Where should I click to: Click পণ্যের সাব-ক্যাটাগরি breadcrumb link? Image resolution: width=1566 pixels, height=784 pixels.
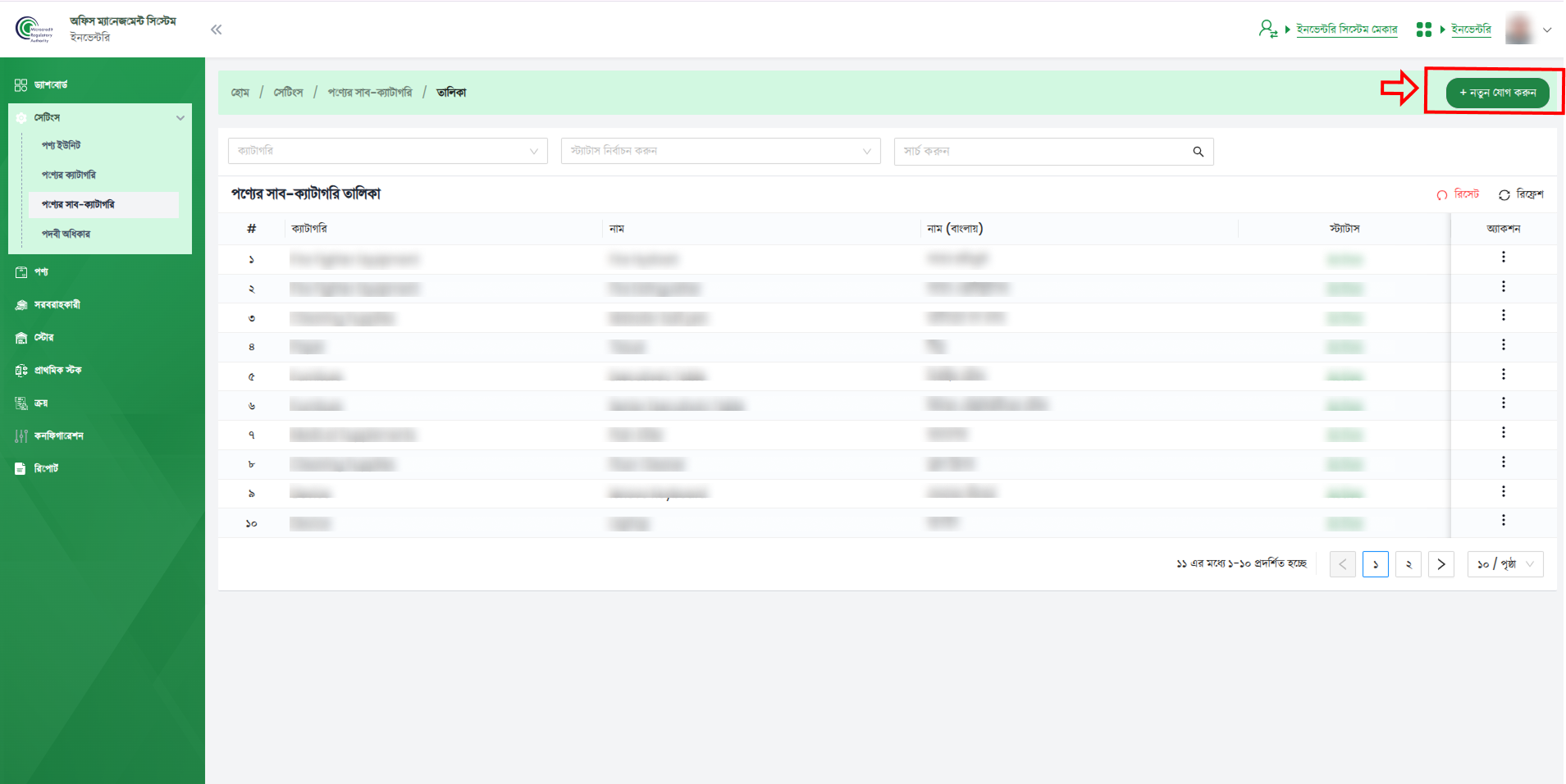click(370, 93)
